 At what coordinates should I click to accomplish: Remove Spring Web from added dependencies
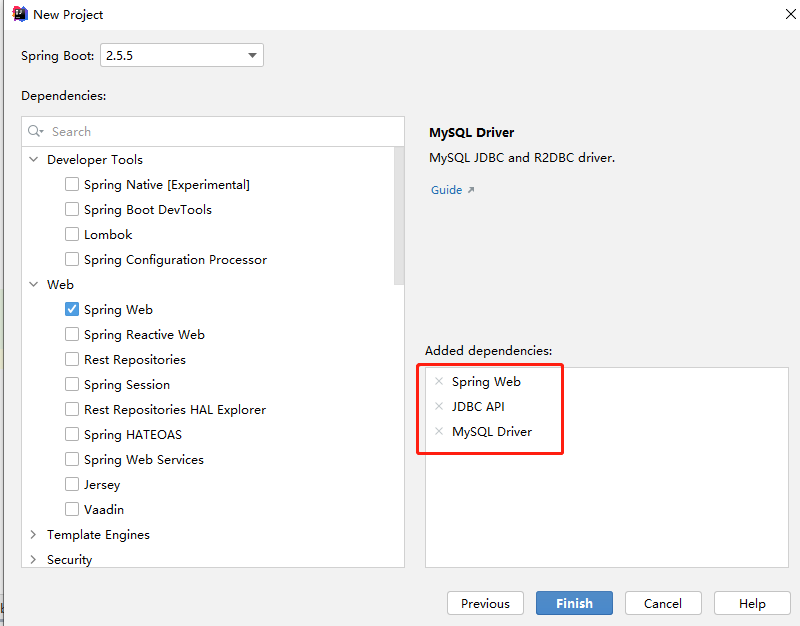tap(439, 381)
